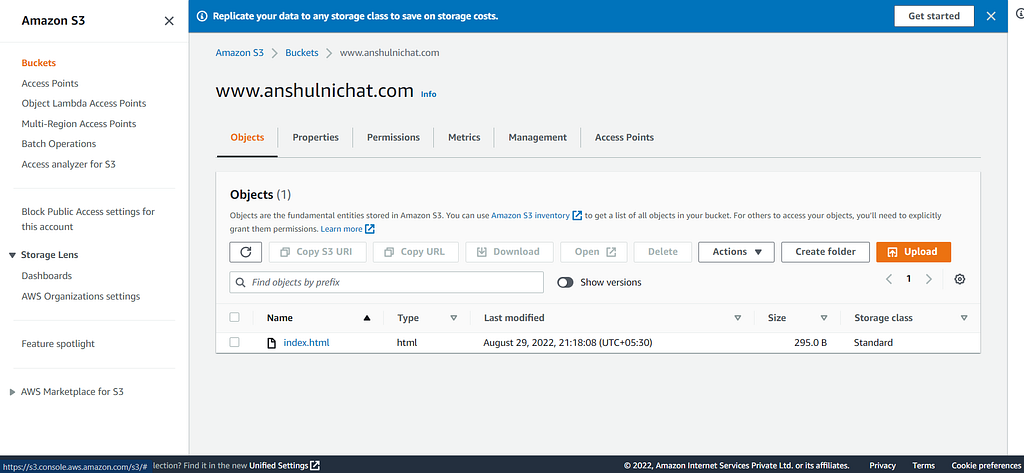Click the Privacy footer link
Screen dimensions: 1024x473
click(x=882, y=466)
